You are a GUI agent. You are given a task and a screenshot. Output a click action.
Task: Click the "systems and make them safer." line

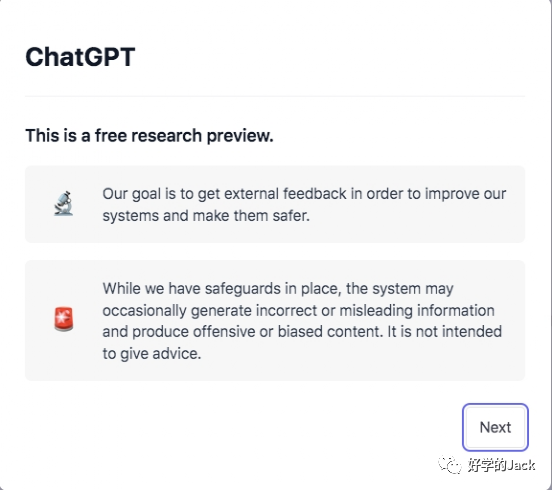click(x=206, y=215)
